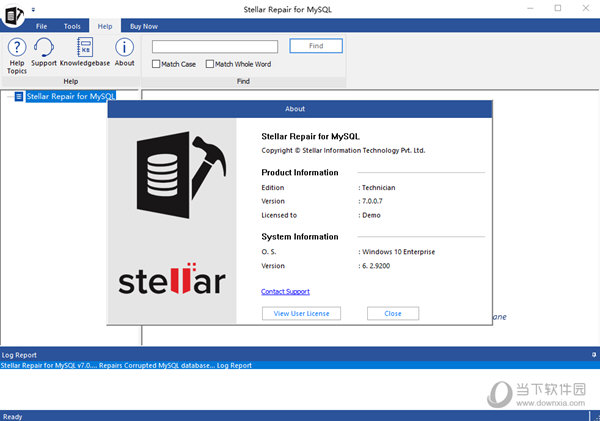Select Stellar Repair for MySQL tree item
The width and height of the screenshot is (600, 421).
point(71,96)
